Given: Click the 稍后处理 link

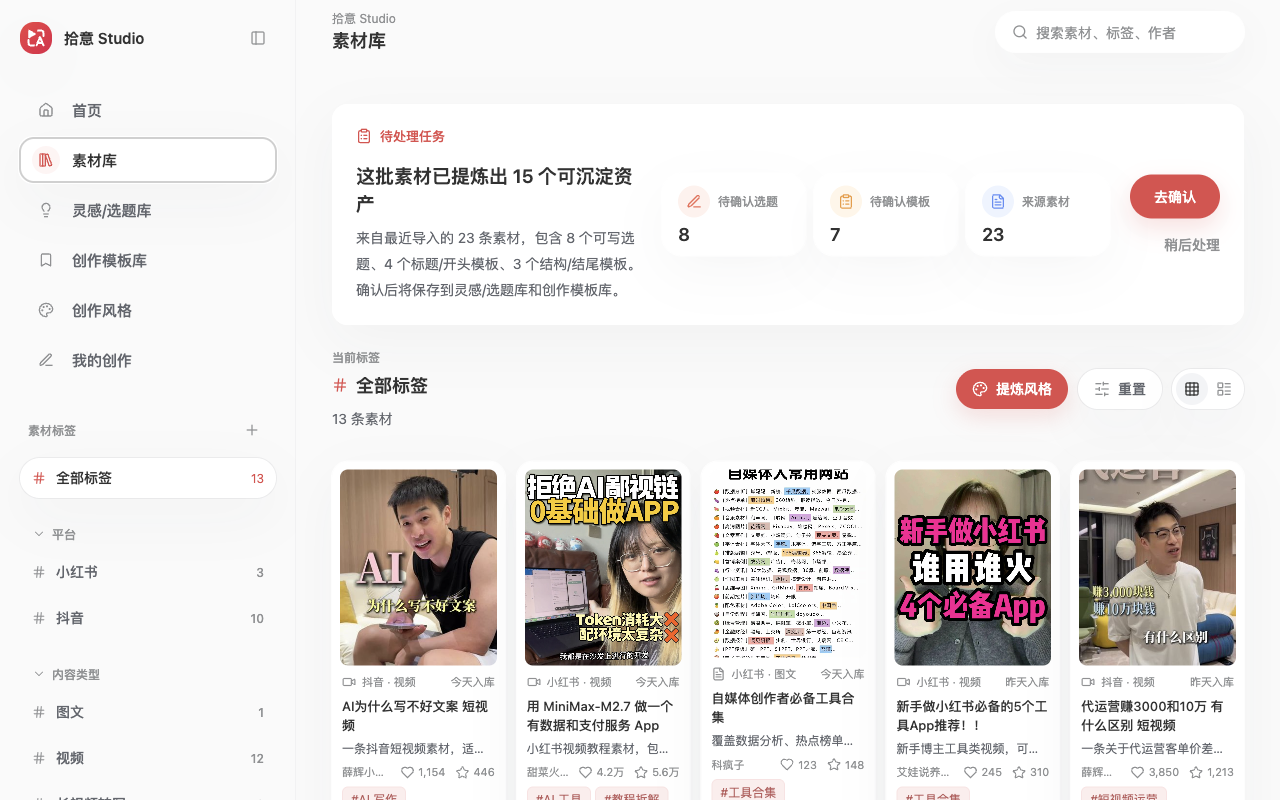Looking at the screenshot, I should tap(1192, 245).
